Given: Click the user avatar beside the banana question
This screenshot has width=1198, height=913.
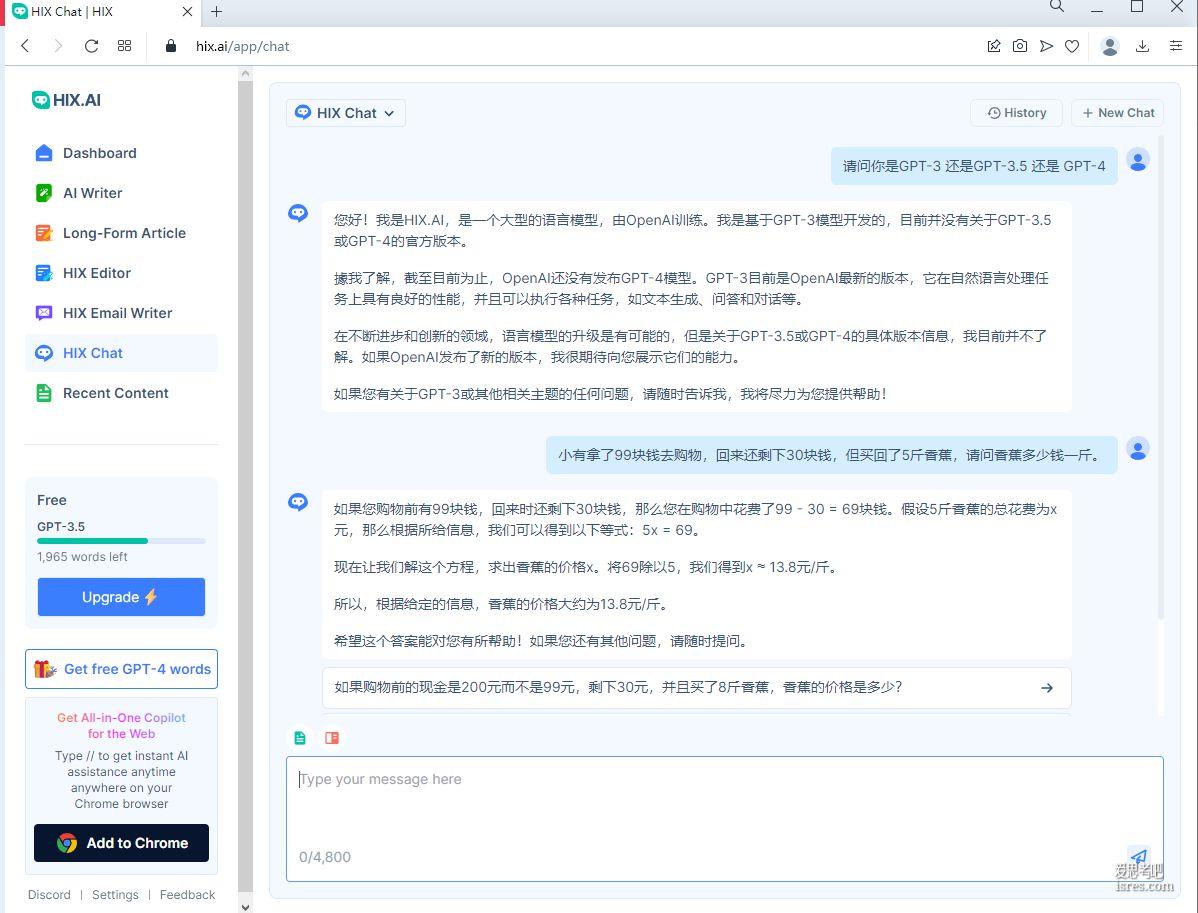Looking at the screenshot, I should point(1138,449).
